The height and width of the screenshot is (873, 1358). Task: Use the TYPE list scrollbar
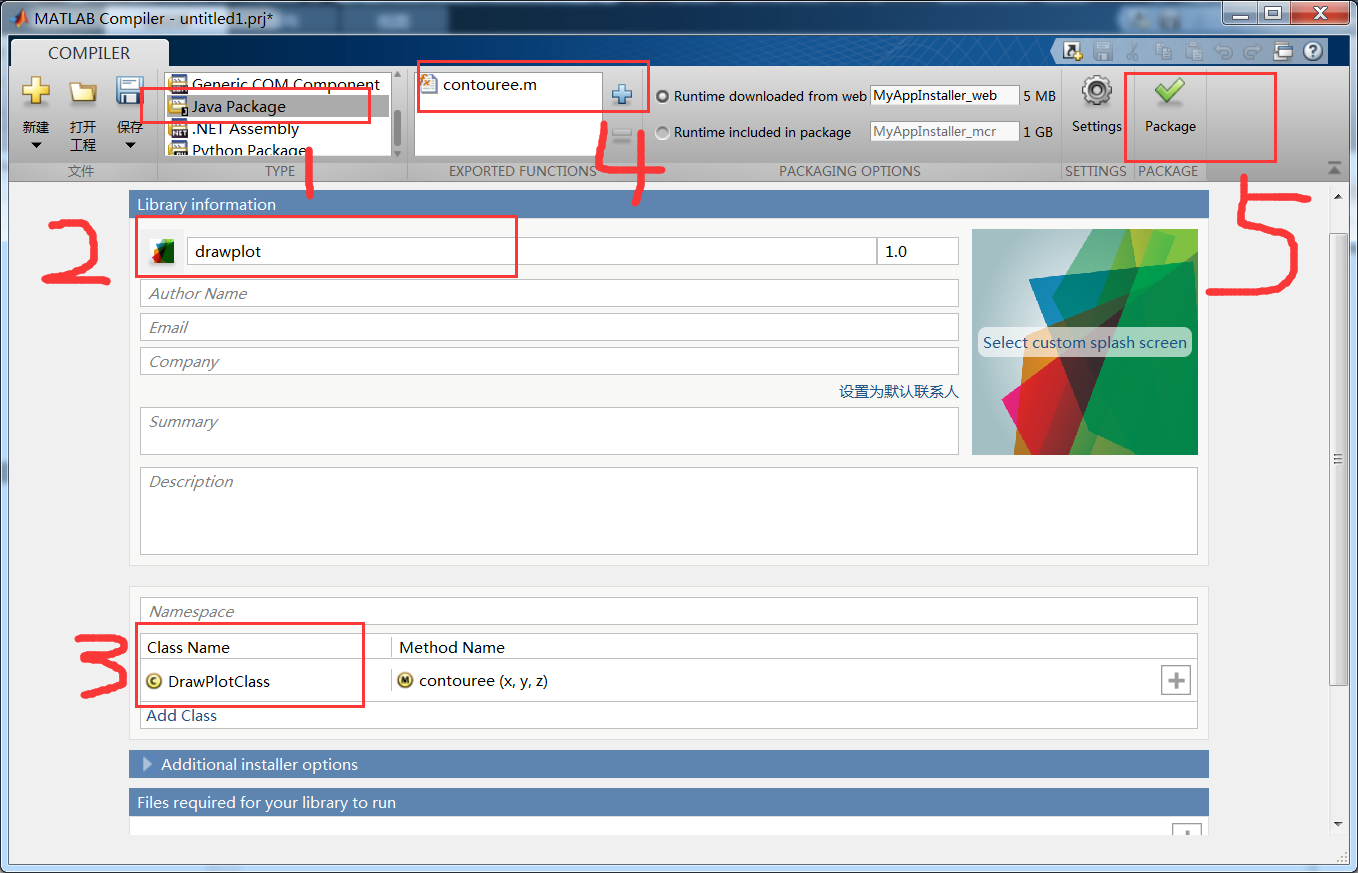(397, 127)
